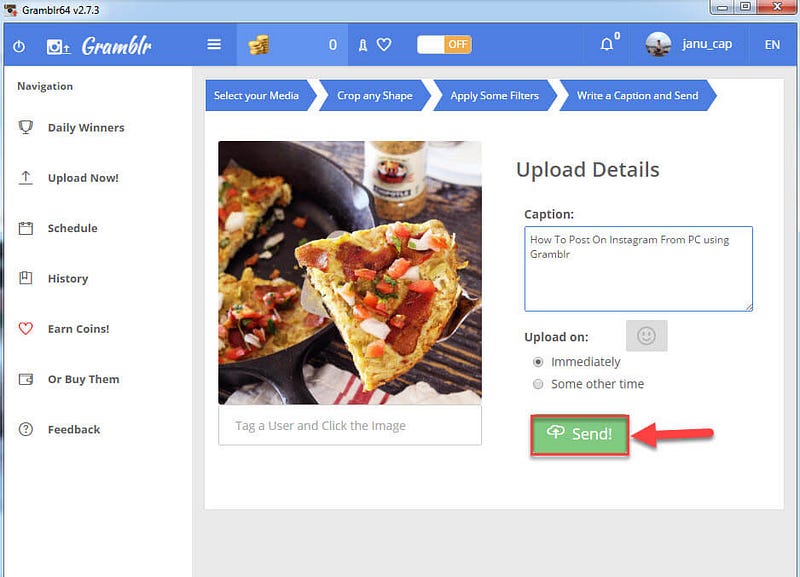
Task: Toggle the OFF switch on
Action: click(444, 45)
